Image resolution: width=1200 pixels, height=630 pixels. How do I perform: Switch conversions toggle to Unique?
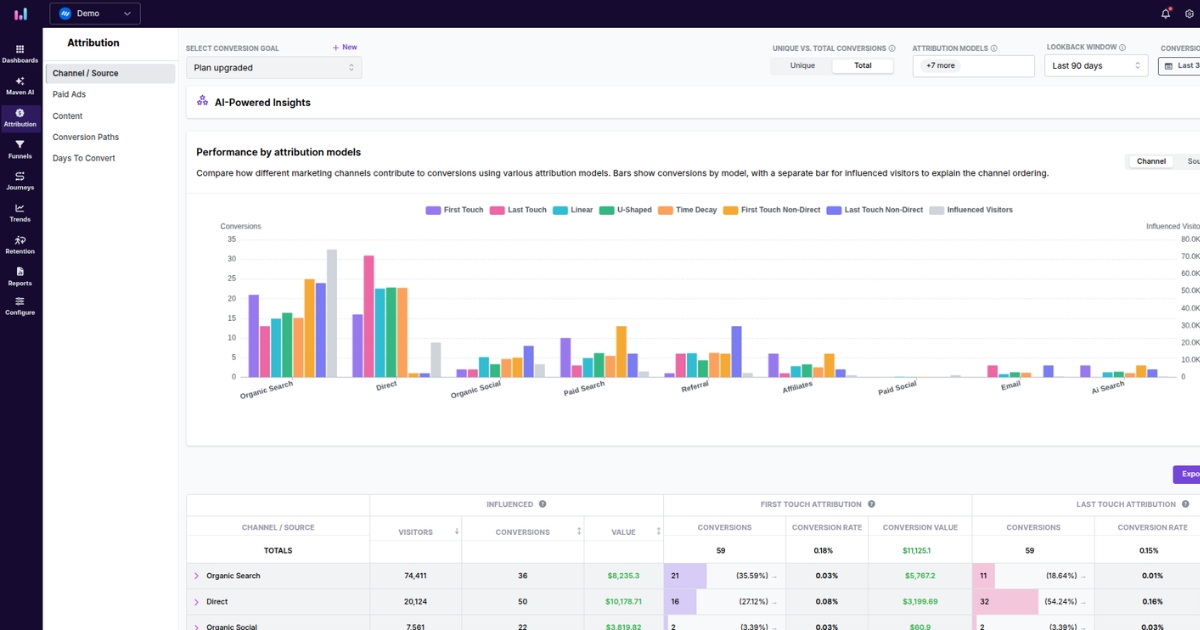802,66
